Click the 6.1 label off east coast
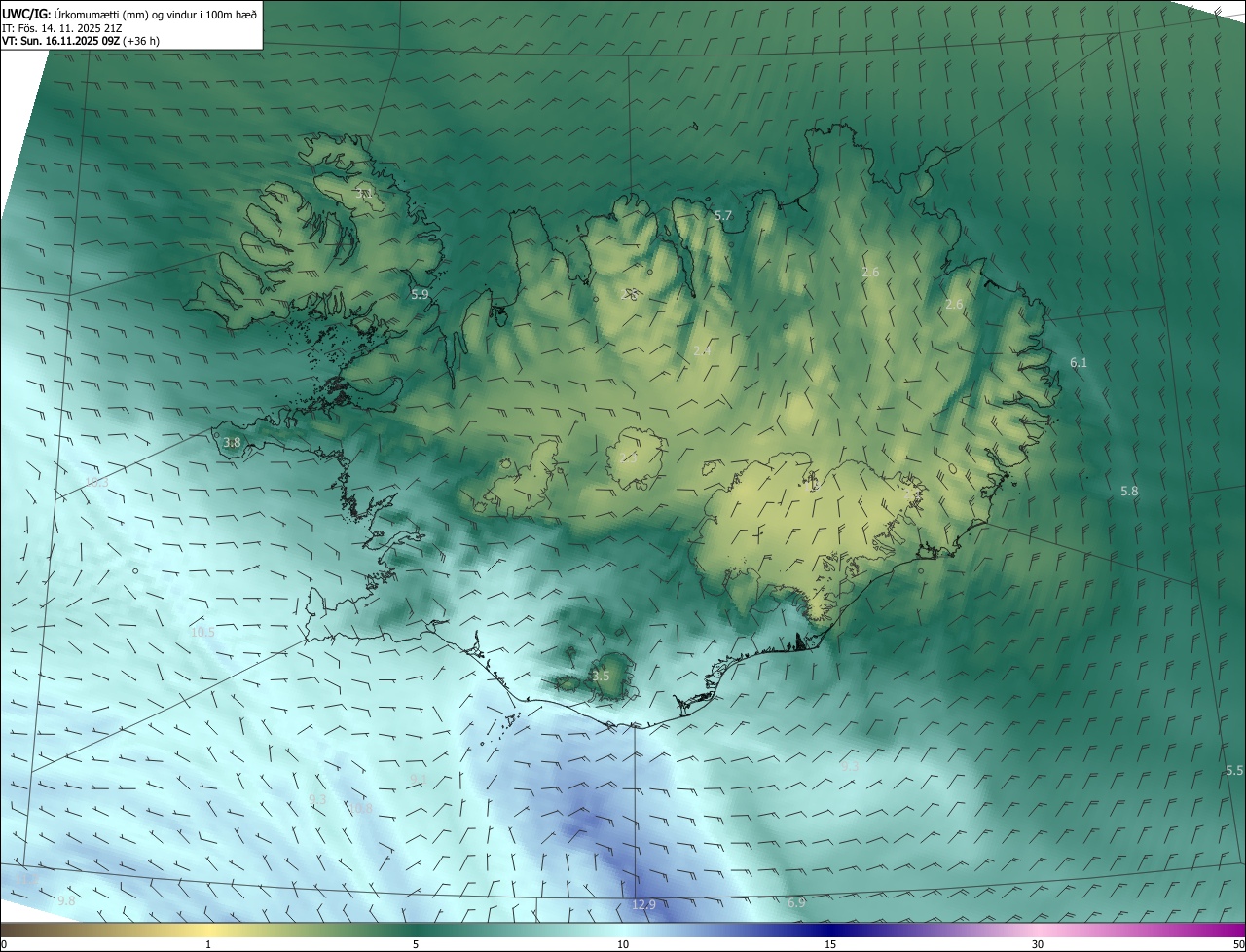Image resolution: width=1246 pixels, height=952 pixels. point(1079,363)
